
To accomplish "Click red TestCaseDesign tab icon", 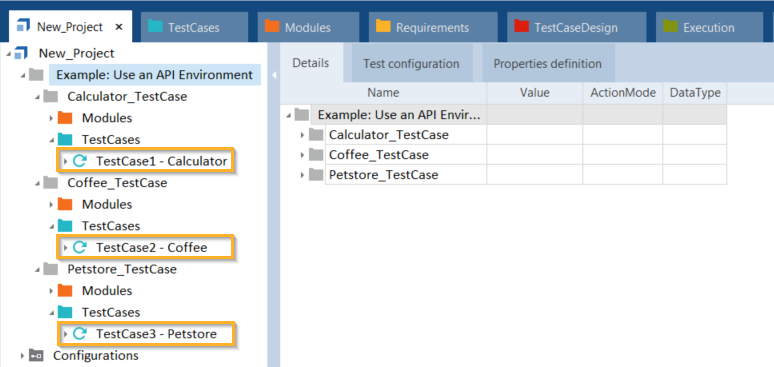I will point(521,27).
